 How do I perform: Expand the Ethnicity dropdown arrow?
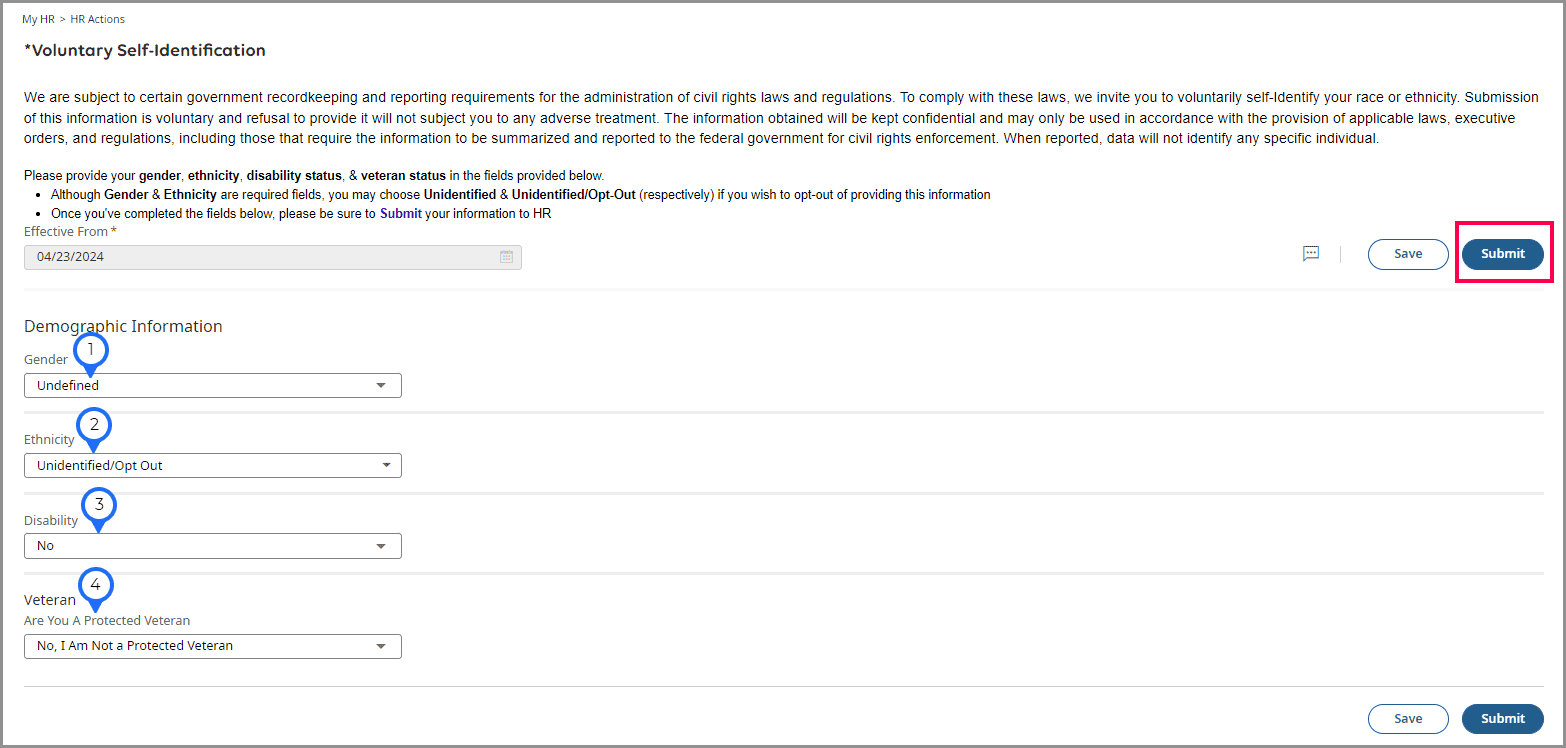pyautogui.click(x=386, y=466)
